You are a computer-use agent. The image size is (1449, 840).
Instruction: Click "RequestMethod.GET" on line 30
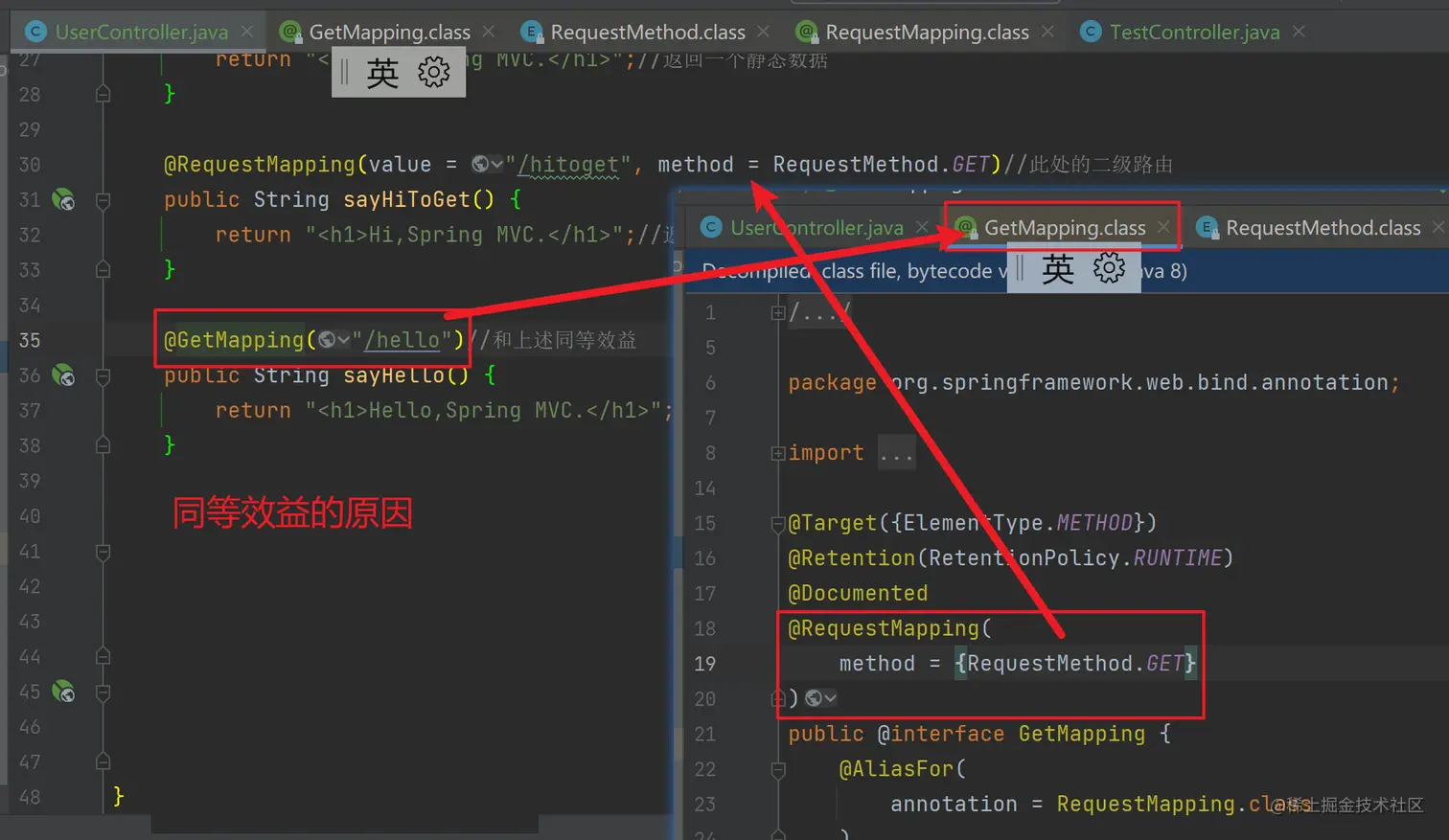tap(881, 165)
